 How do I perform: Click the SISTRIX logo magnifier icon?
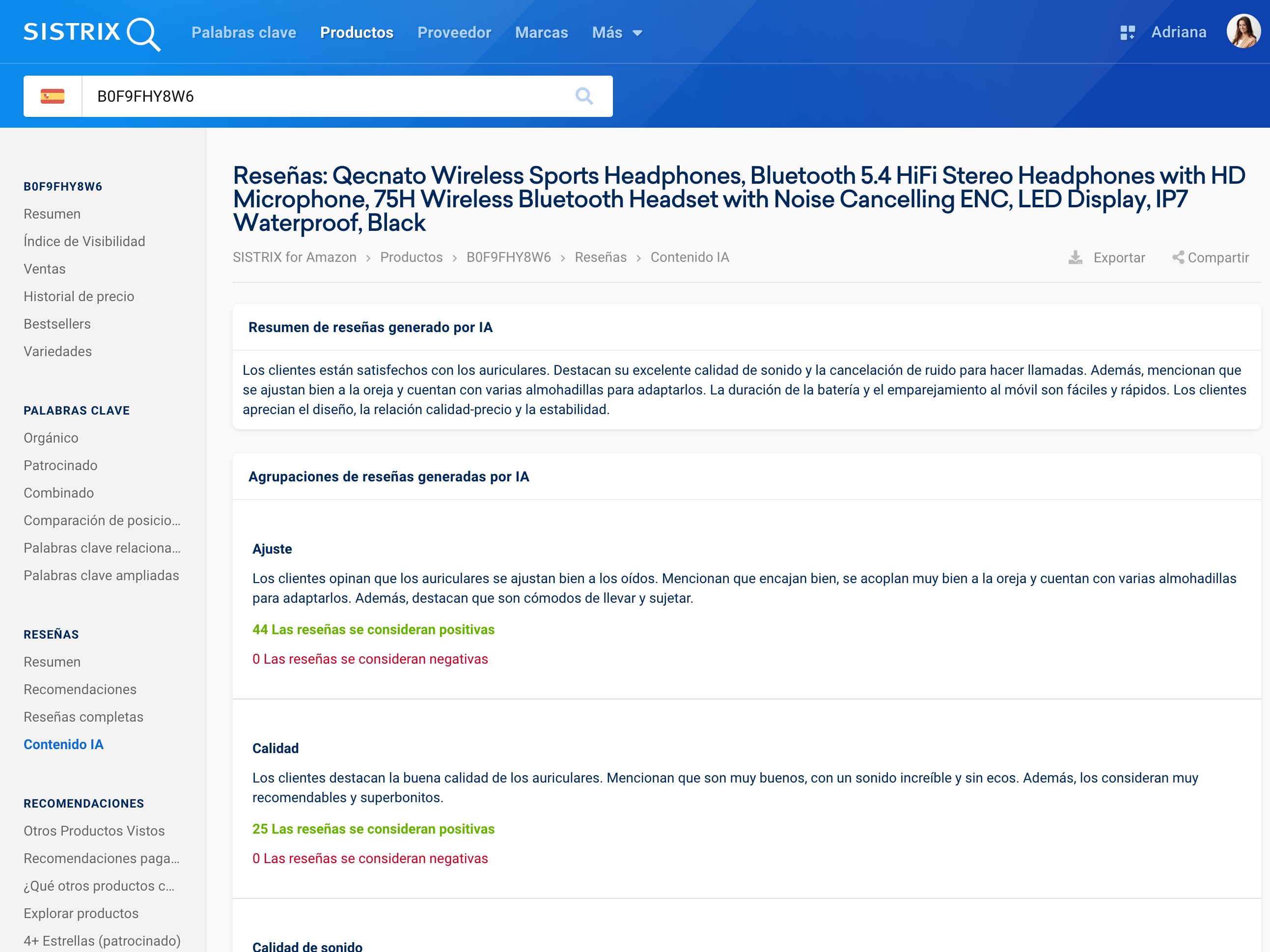pos(142,34)
